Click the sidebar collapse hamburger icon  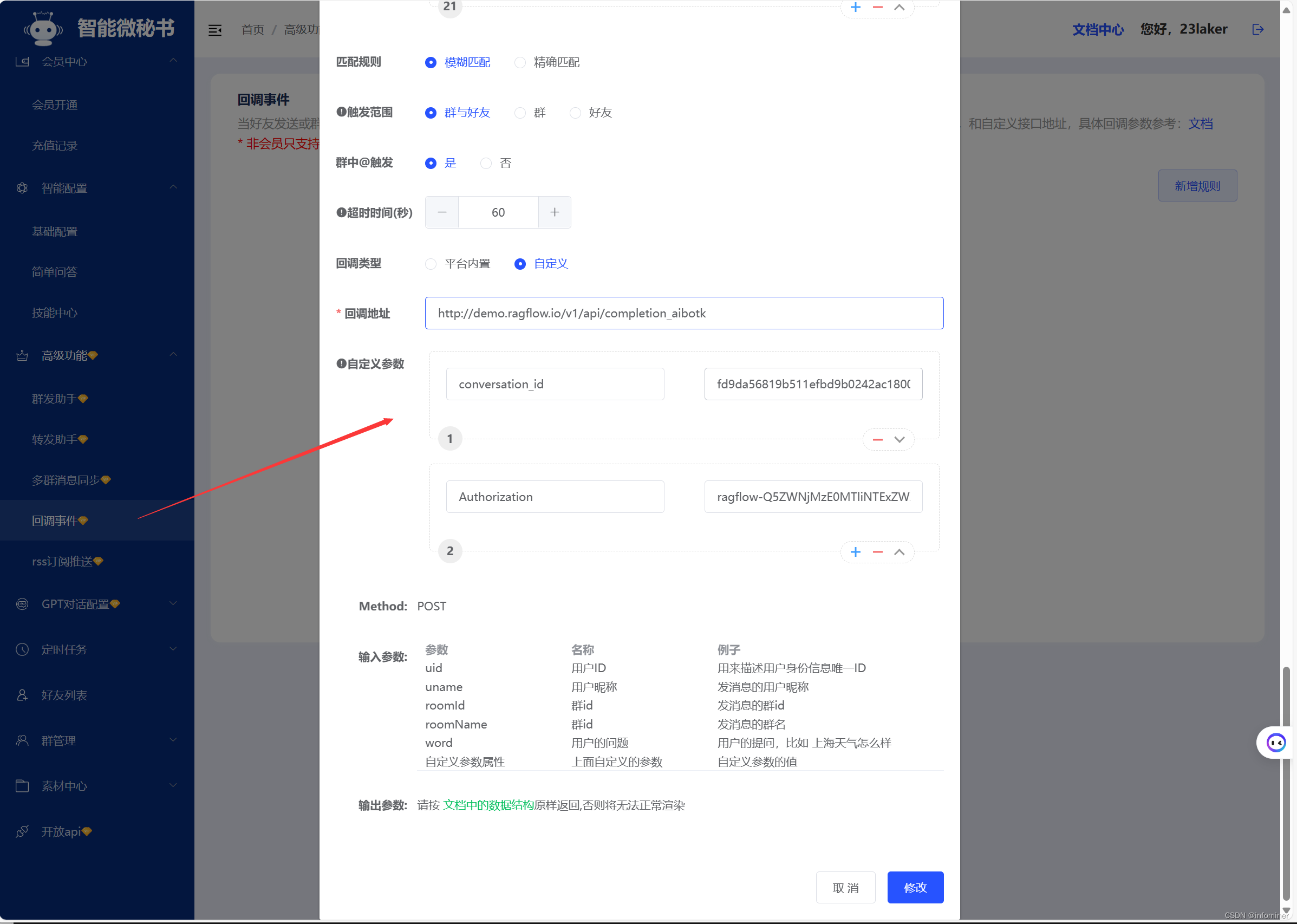click(x=215, y=30)
